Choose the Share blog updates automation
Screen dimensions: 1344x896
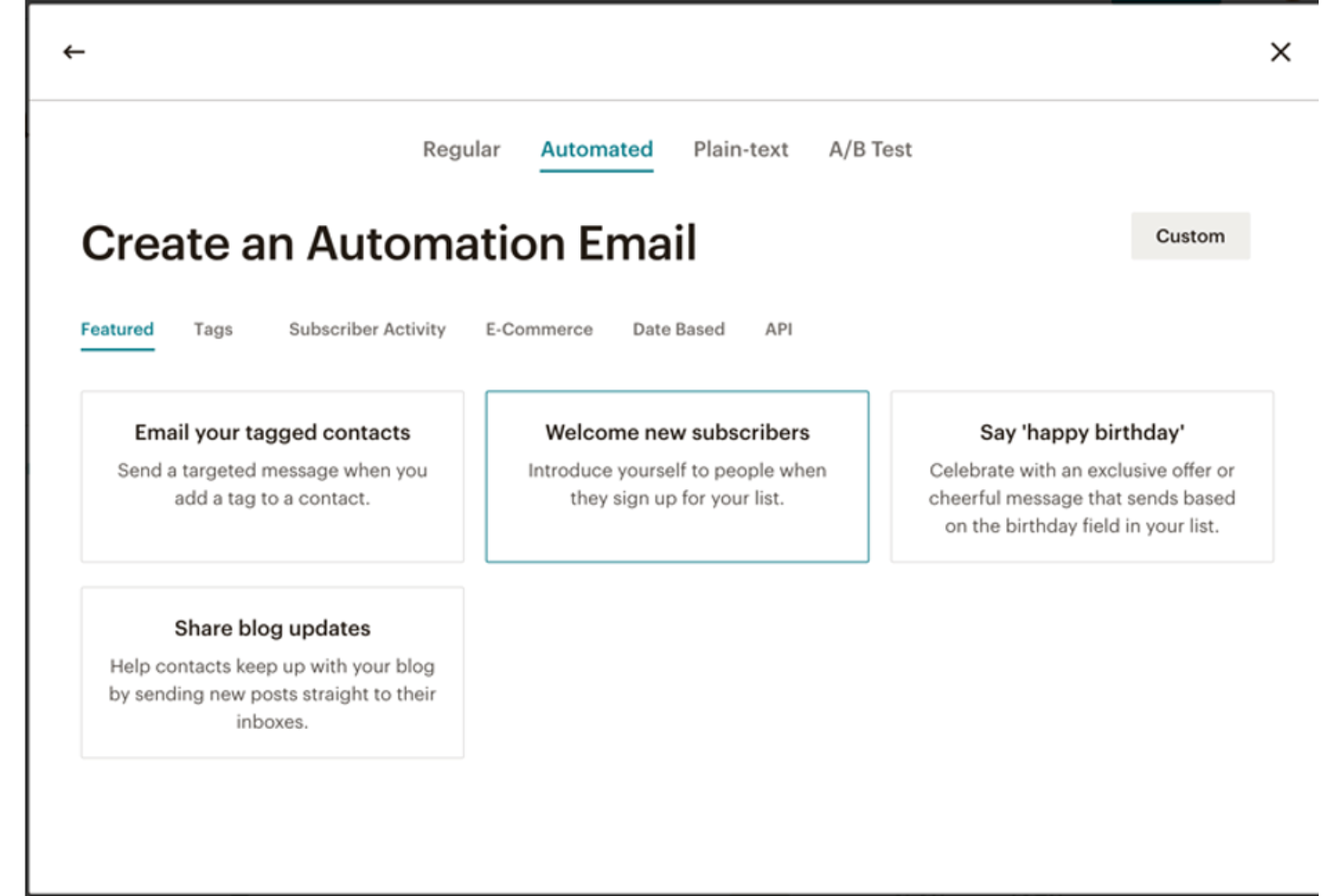pos(272,672)
